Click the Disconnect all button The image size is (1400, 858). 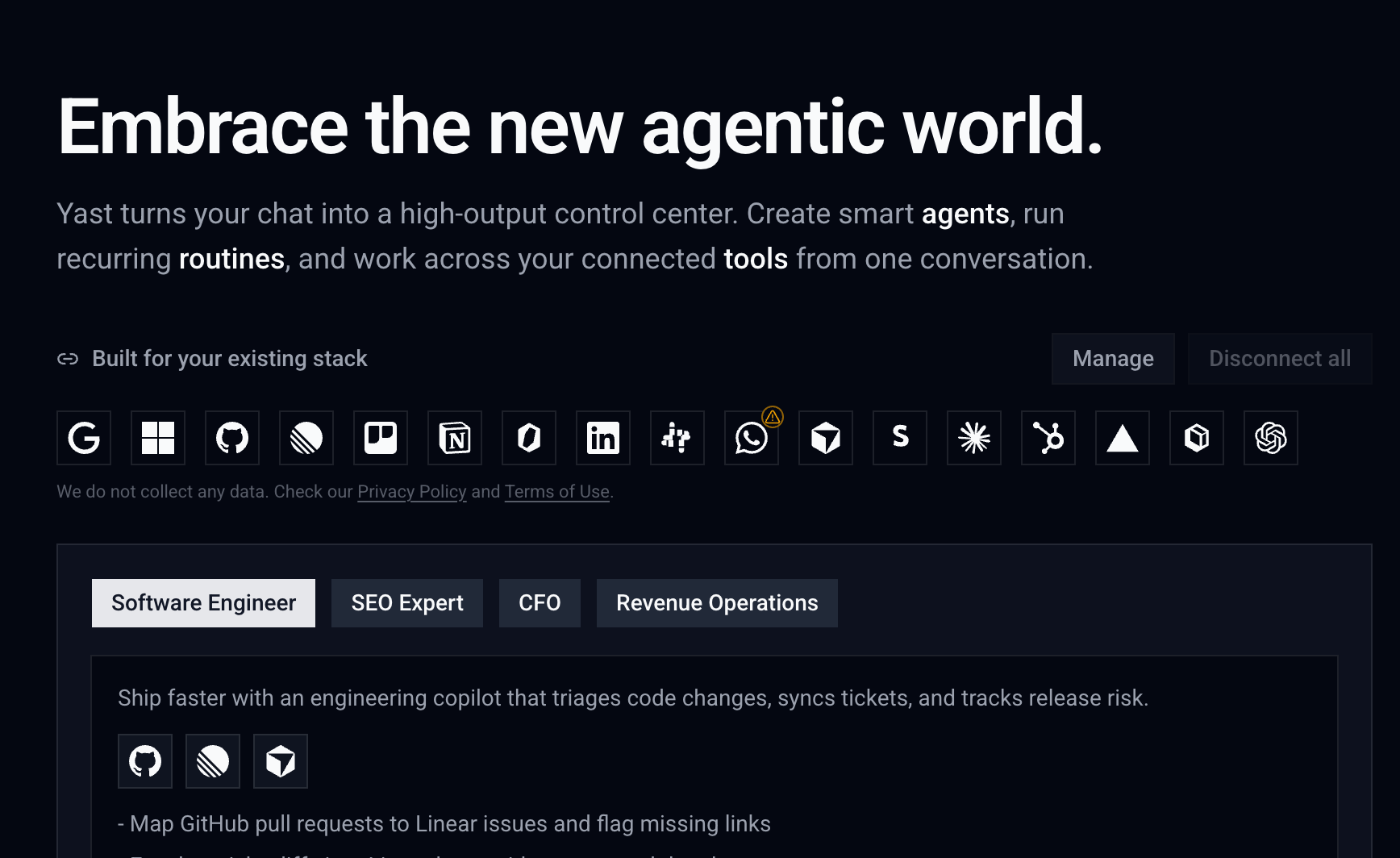click(1280, 359)
